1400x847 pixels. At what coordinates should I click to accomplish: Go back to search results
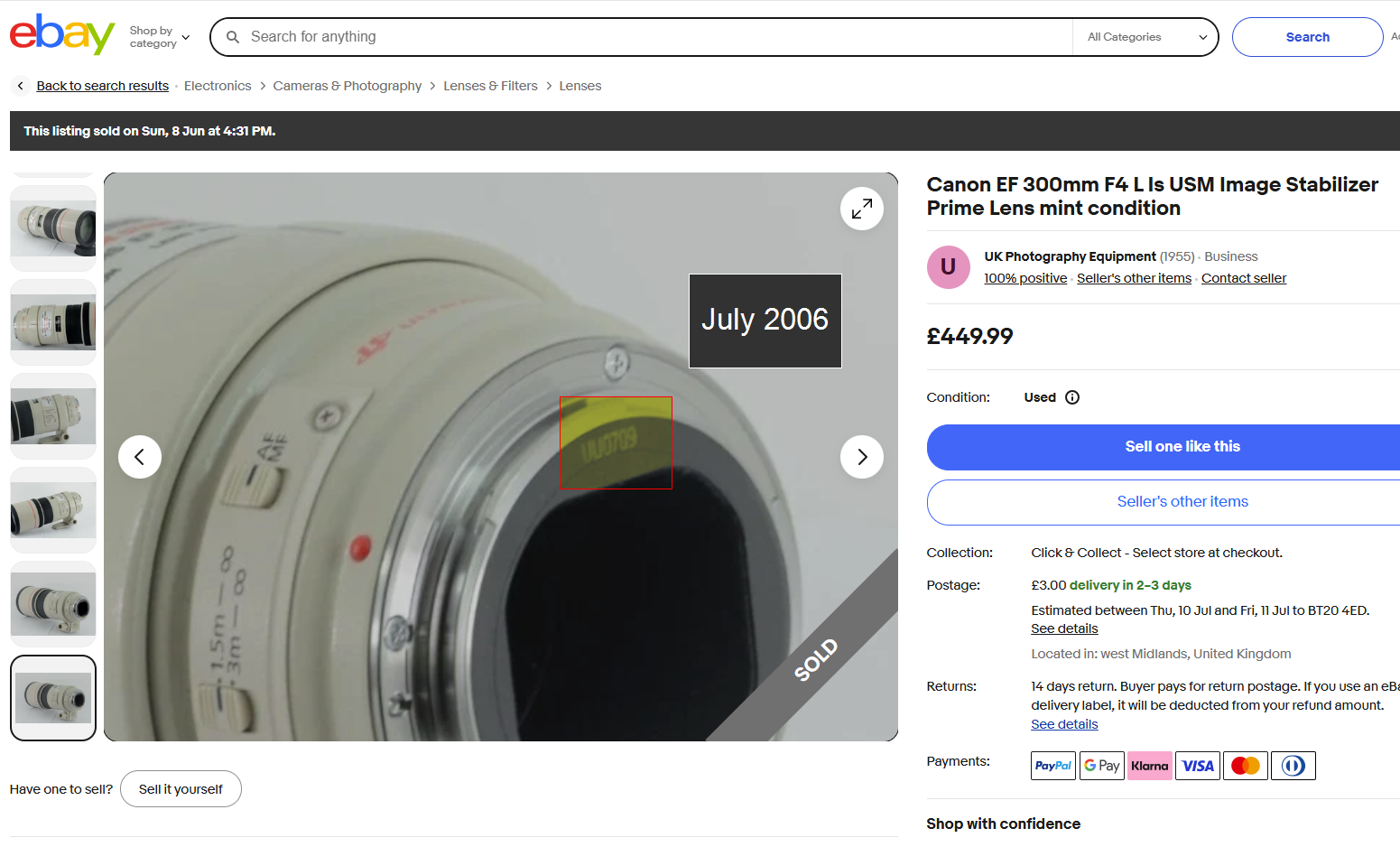[103, 86]
